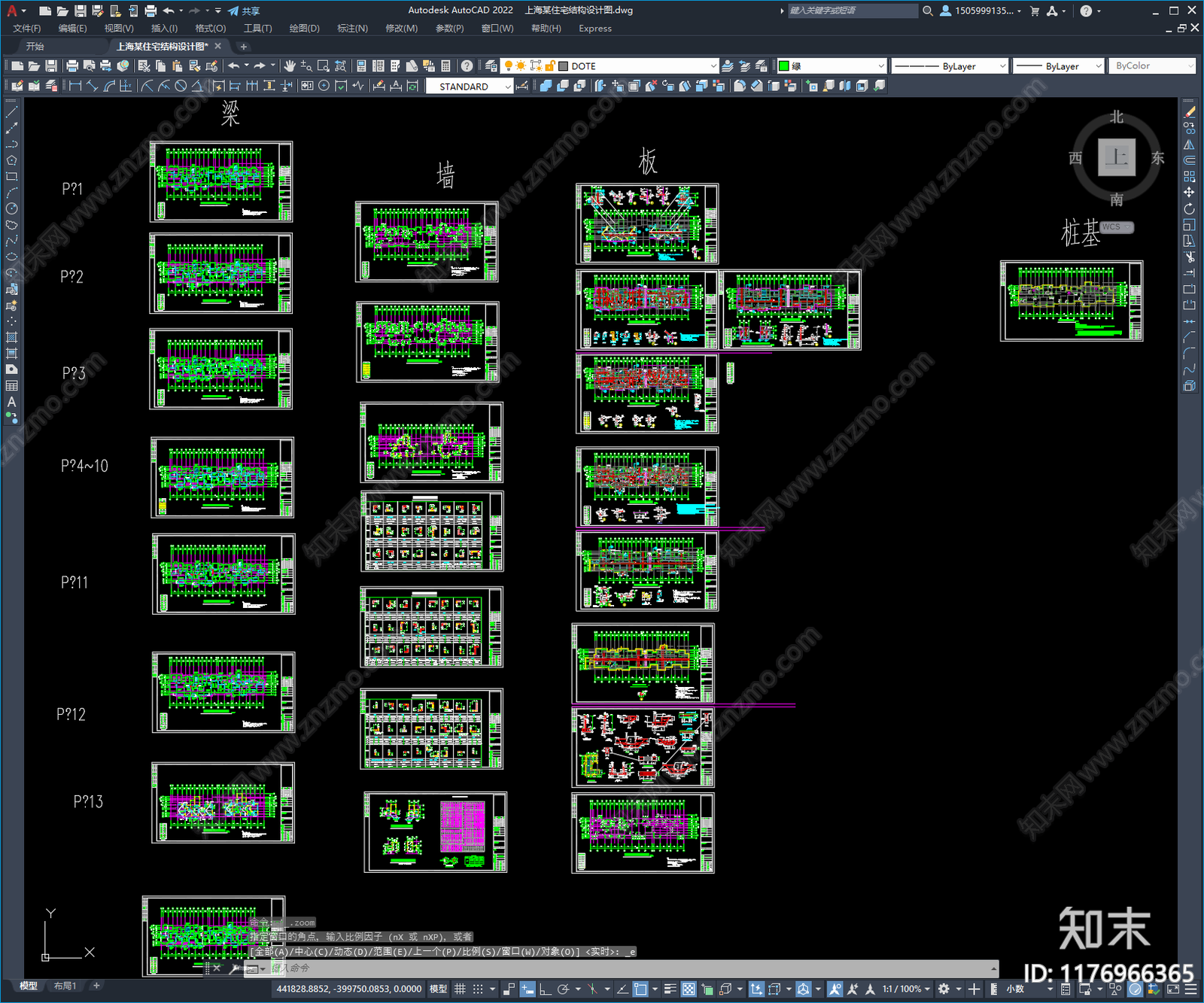
Task: Click the 开始 start tab
Action: (35, 47)
